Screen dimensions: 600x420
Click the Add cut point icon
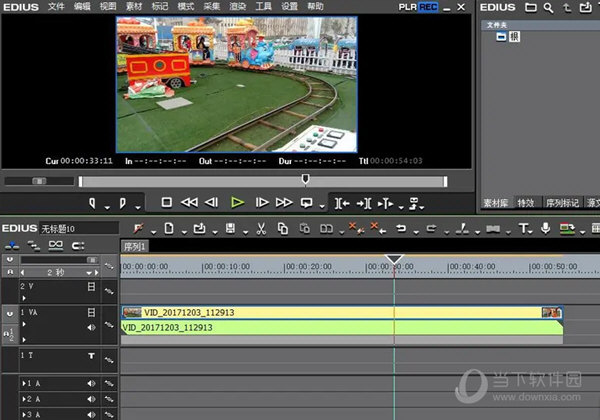tap(462, 228)
